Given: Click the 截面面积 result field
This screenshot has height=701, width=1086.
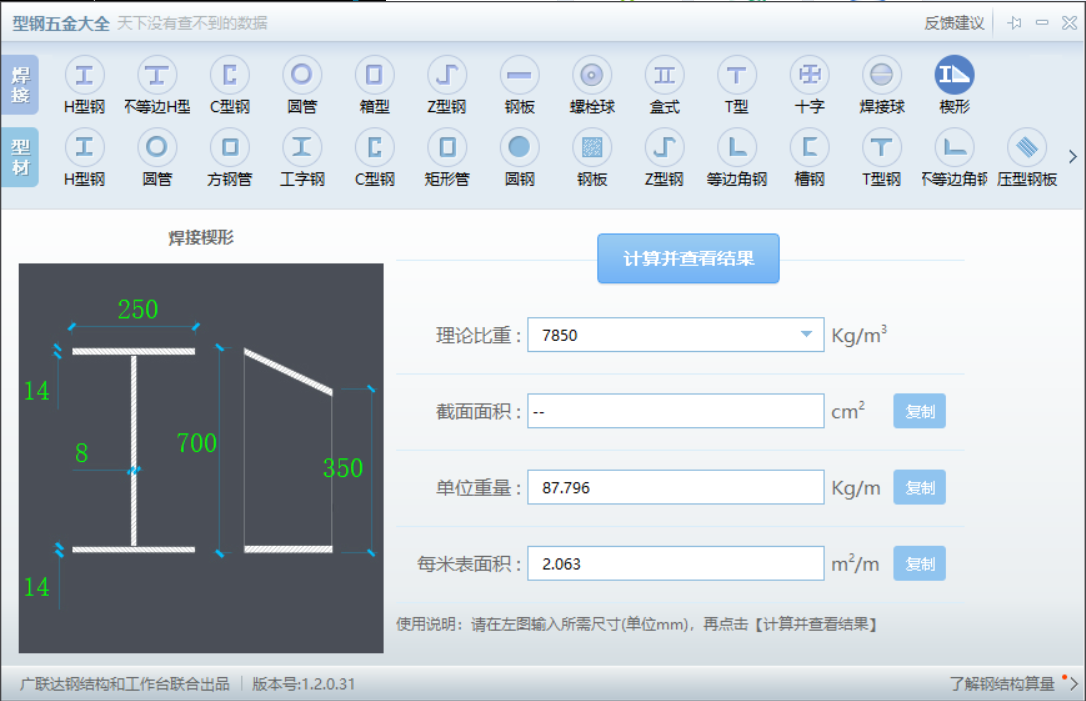Looking at the screenshot, I should coord(675,411).
